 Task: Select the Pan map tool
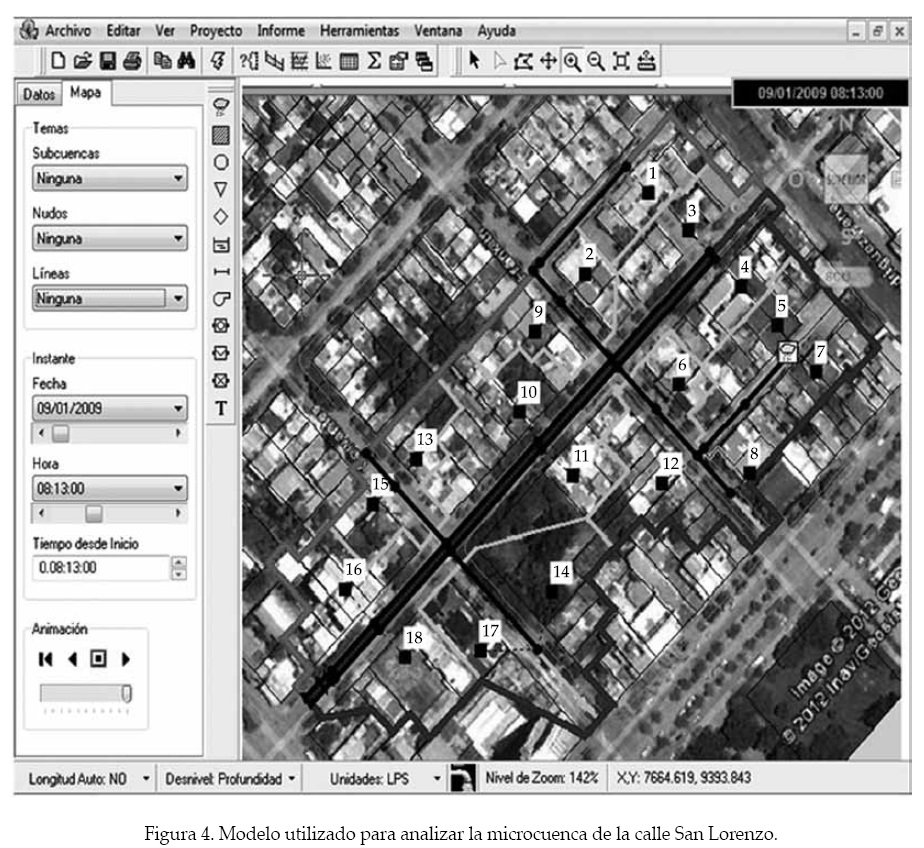coord(548,61)
